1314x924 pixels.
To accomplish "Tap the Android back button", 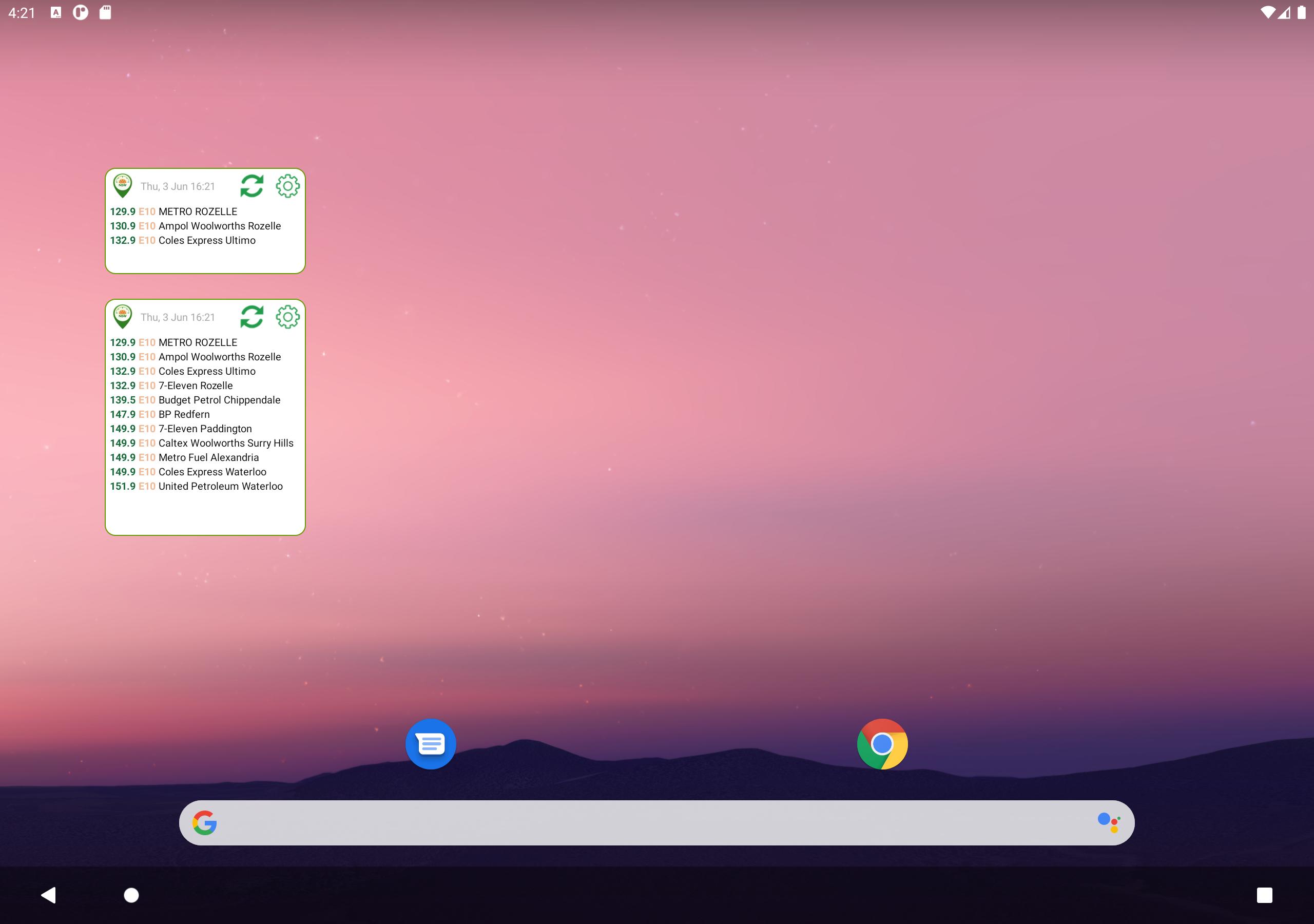I will [49, 895].
